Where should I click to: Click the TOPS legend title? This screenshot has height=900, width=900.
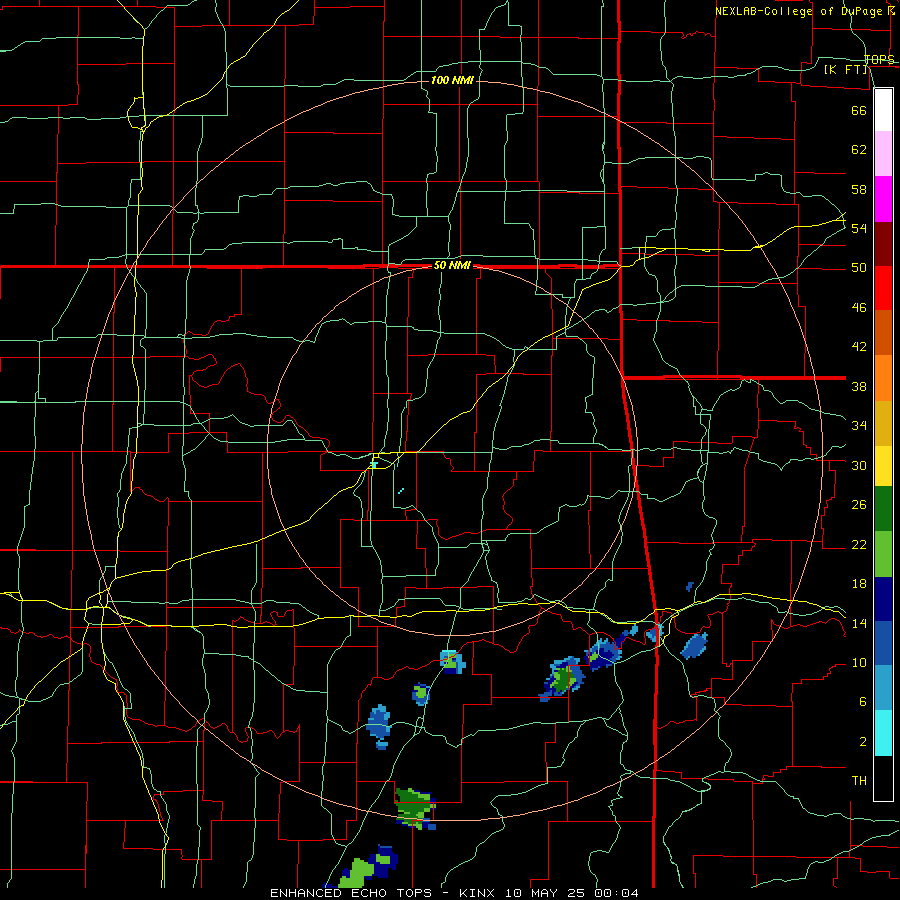pyautogui.click(x=879, y=59)
